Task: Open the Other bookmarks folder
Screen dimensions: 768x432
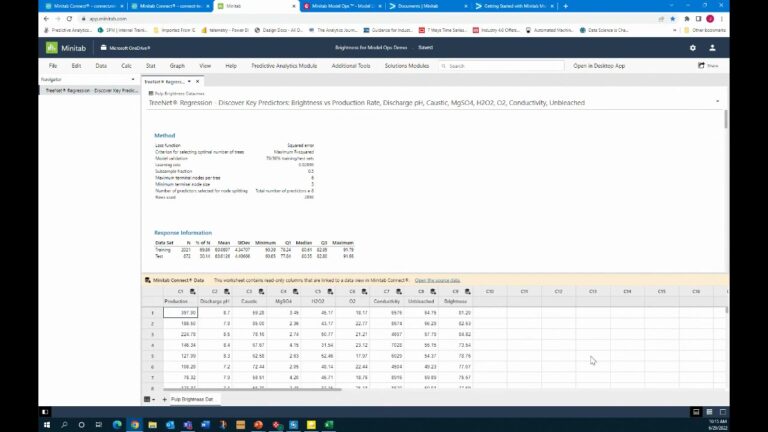Action: coord(704,30)
